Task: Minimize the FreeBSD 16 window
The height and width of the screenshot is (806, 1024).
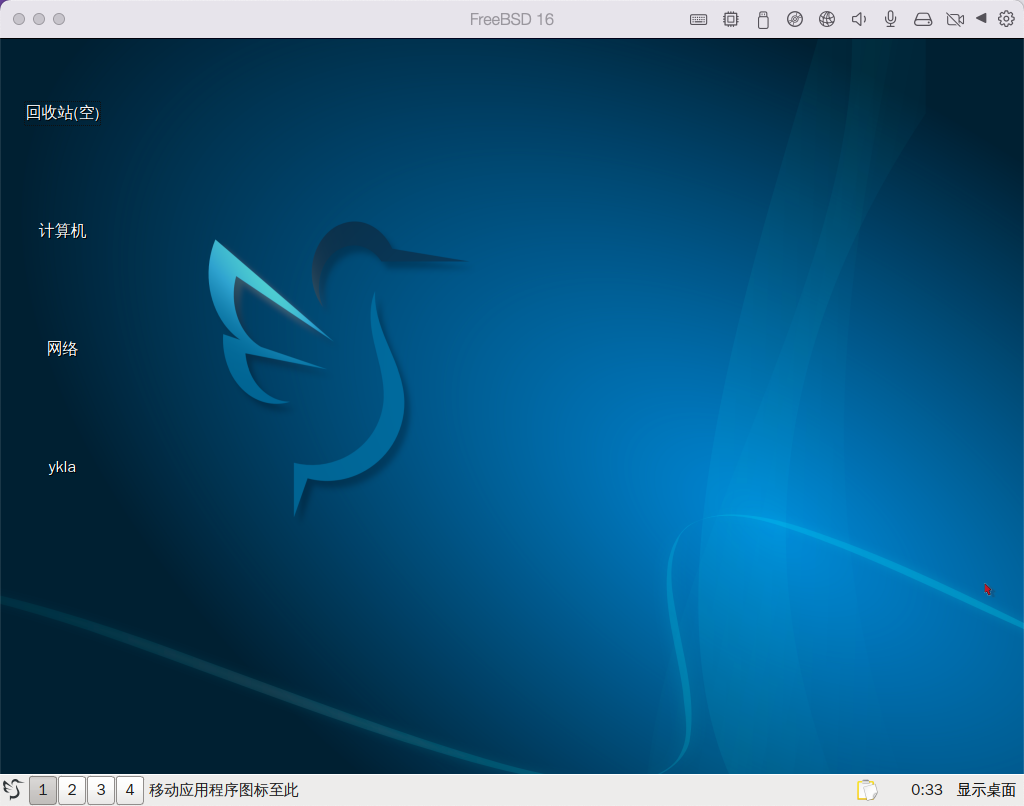Action: click(39, 19)
